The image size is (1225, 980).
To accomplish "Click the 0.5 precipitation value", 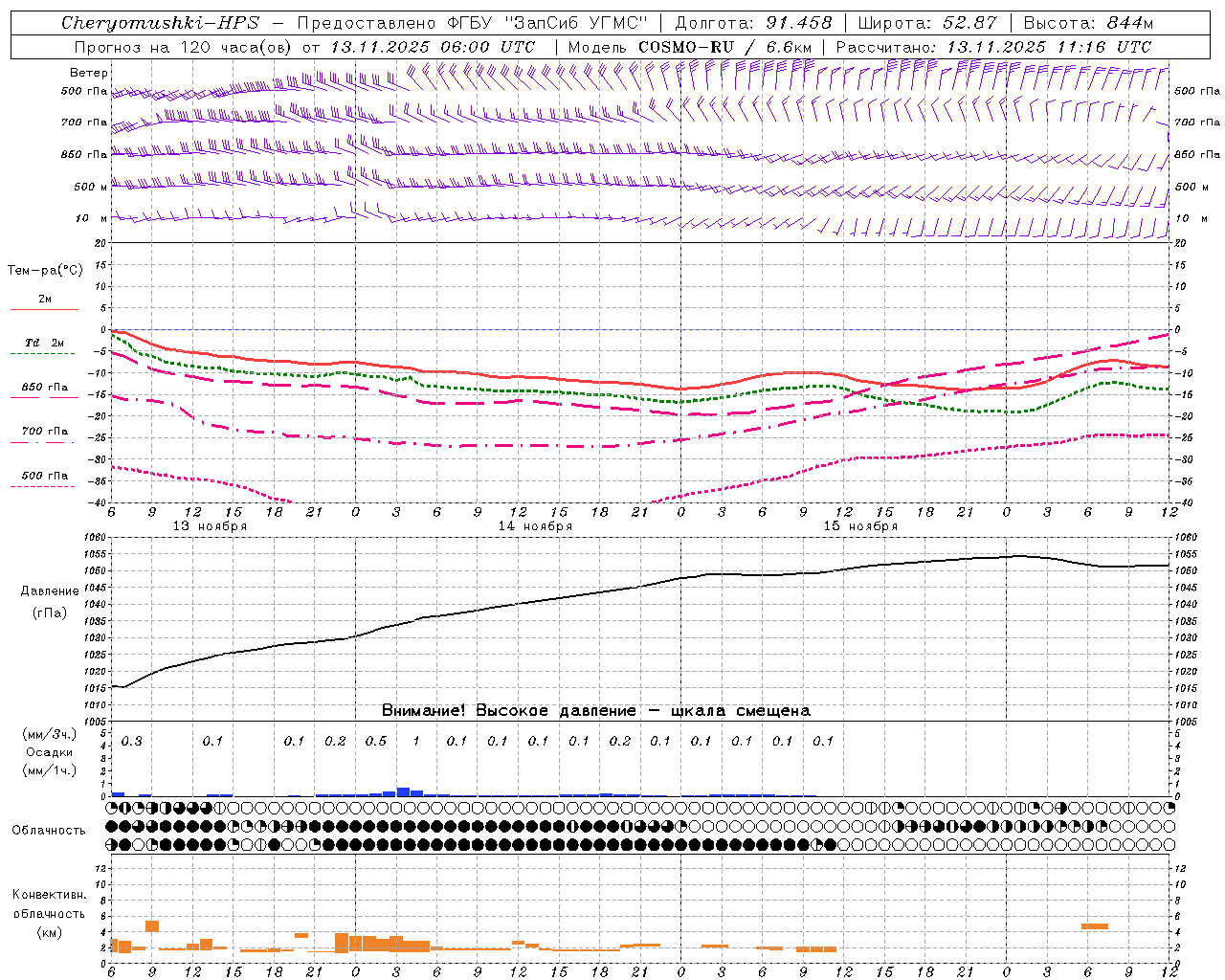I will 376,742.
